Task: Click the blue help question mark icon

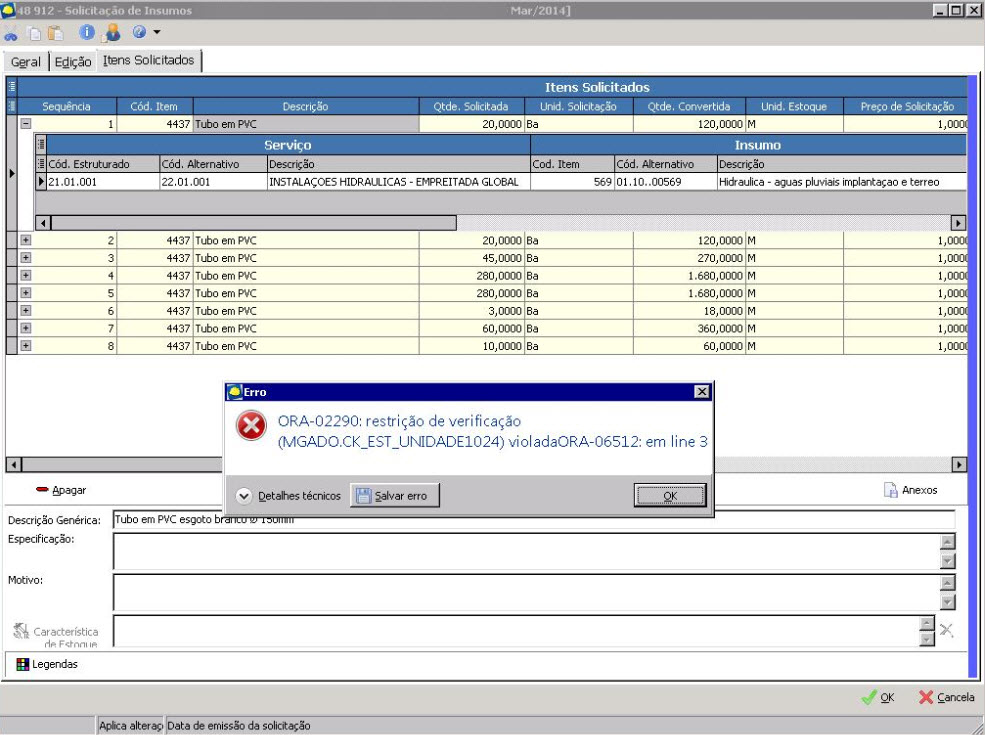Action: pos(139,33)
